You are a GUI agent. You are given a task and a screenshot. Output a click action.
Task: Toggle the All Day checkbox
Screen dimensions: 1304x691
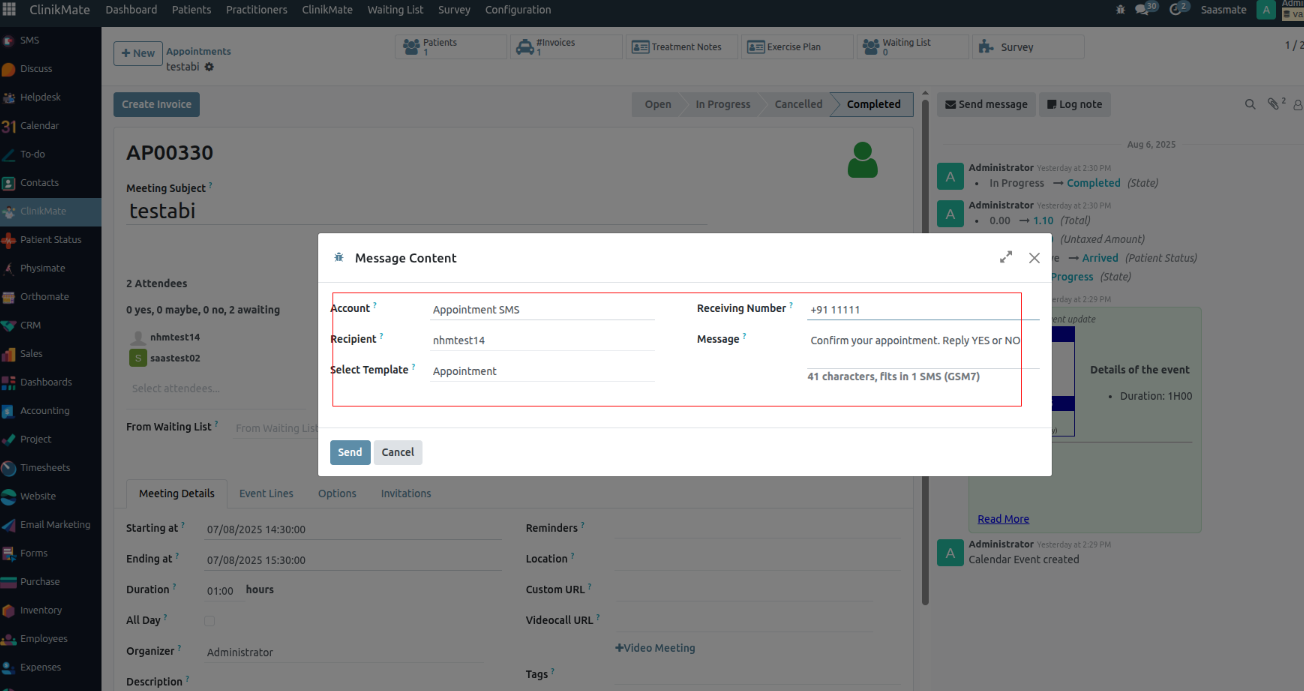(209, 621)
